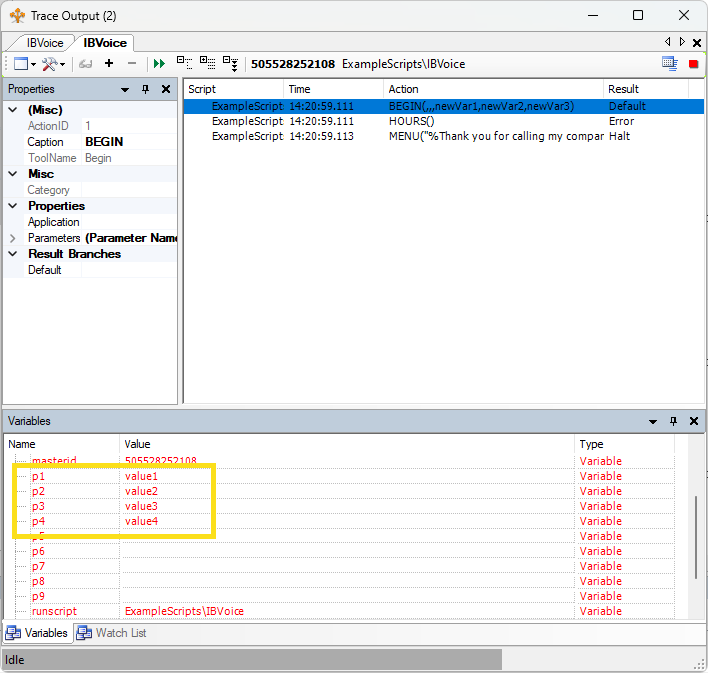Screen dimensions: 708x673
Task: Select the runscript variable row
Action: [x=54, y=611]
